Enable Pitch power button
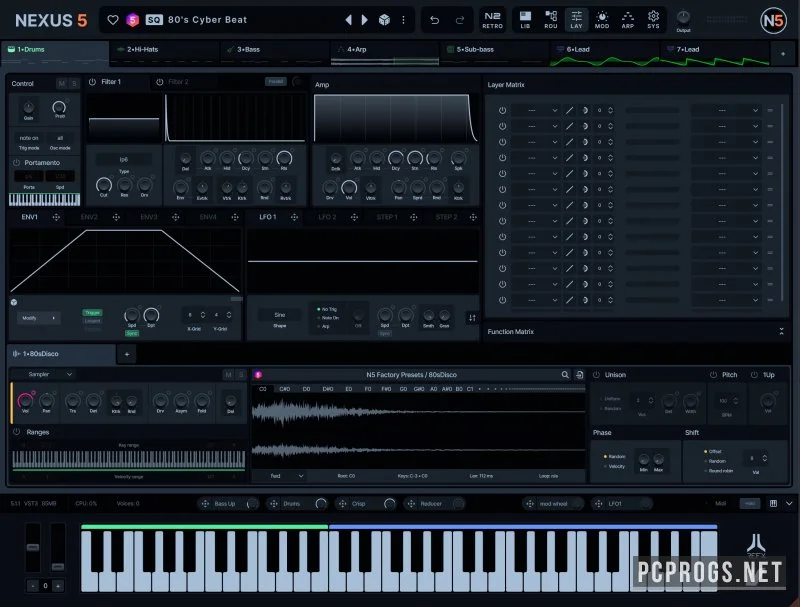The height and width of the screenshot is (607, 800). [x=713, y=375]
